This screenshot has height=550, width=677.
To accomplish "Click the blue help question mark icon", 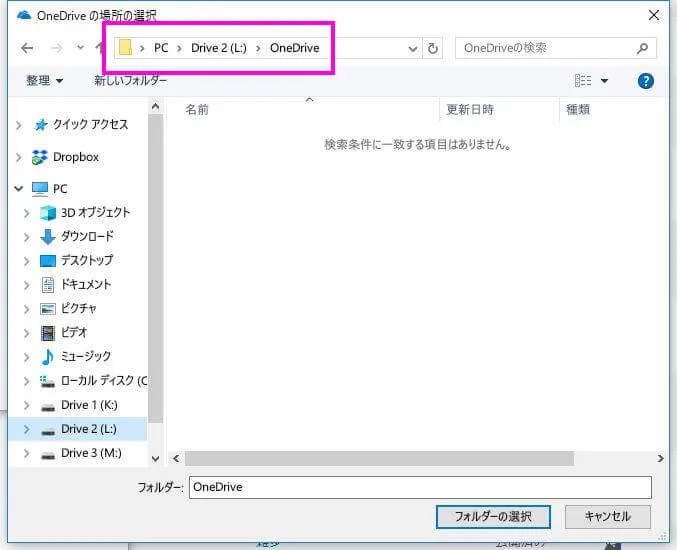I will click(x=645, y=81).
